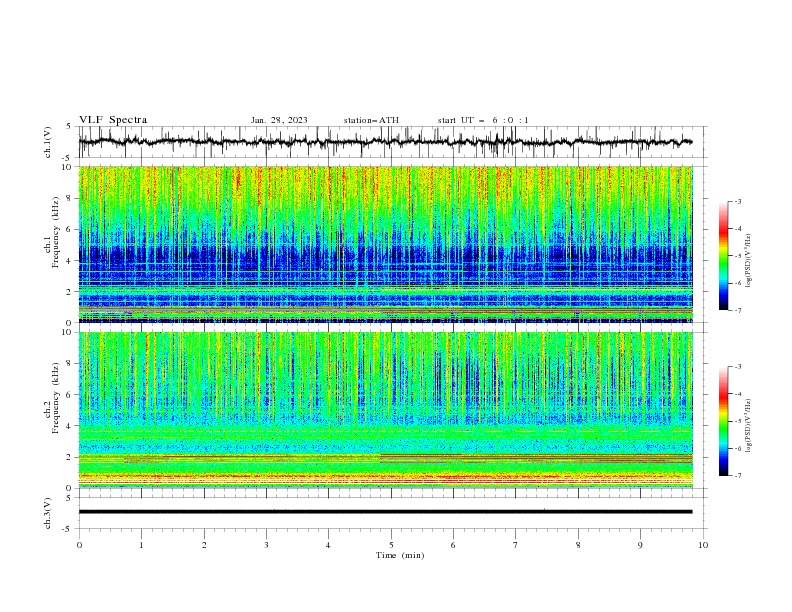Click the "-3" tick on ch.1 colorbar
The width and height of the screenshot is (792, 612).
(x=737, y=201)
